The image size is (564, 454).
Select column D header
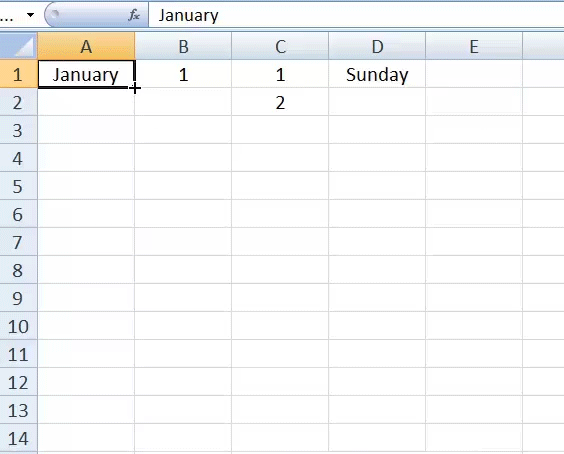[377, 46]
